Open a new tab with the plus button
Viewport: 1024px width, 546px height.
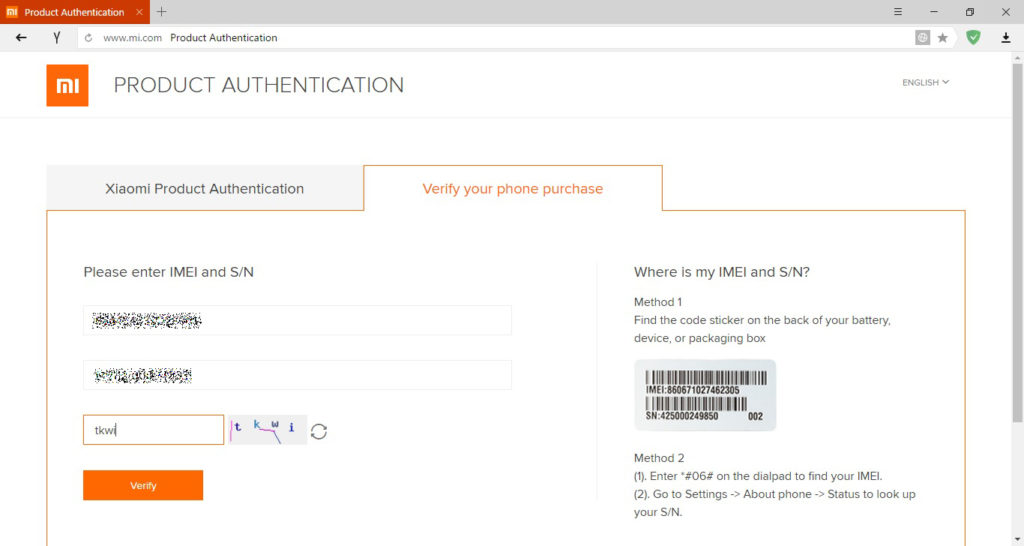point(162,12)
